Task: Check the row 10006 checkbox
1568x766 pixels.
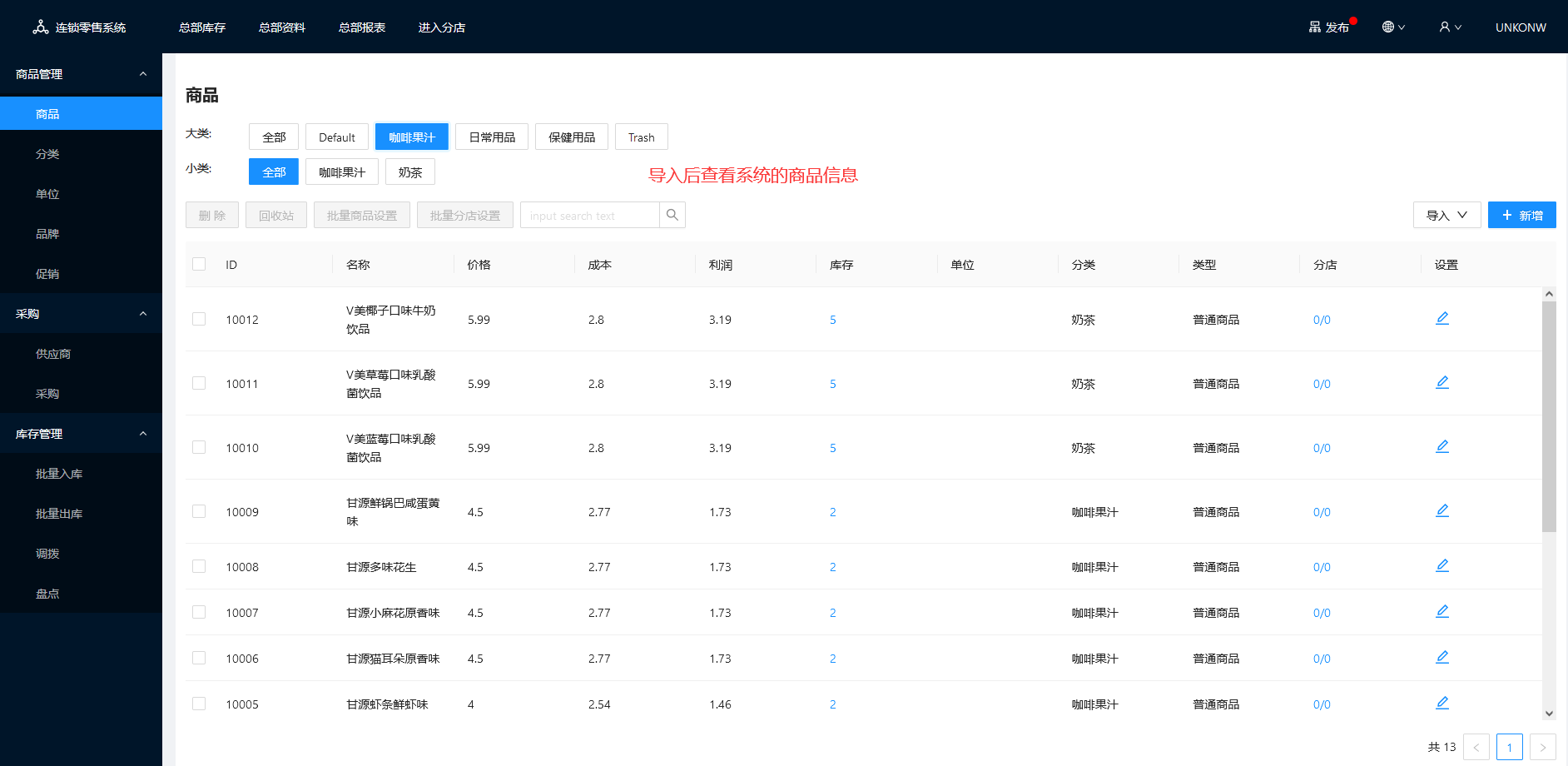Action: coord(199,658)
